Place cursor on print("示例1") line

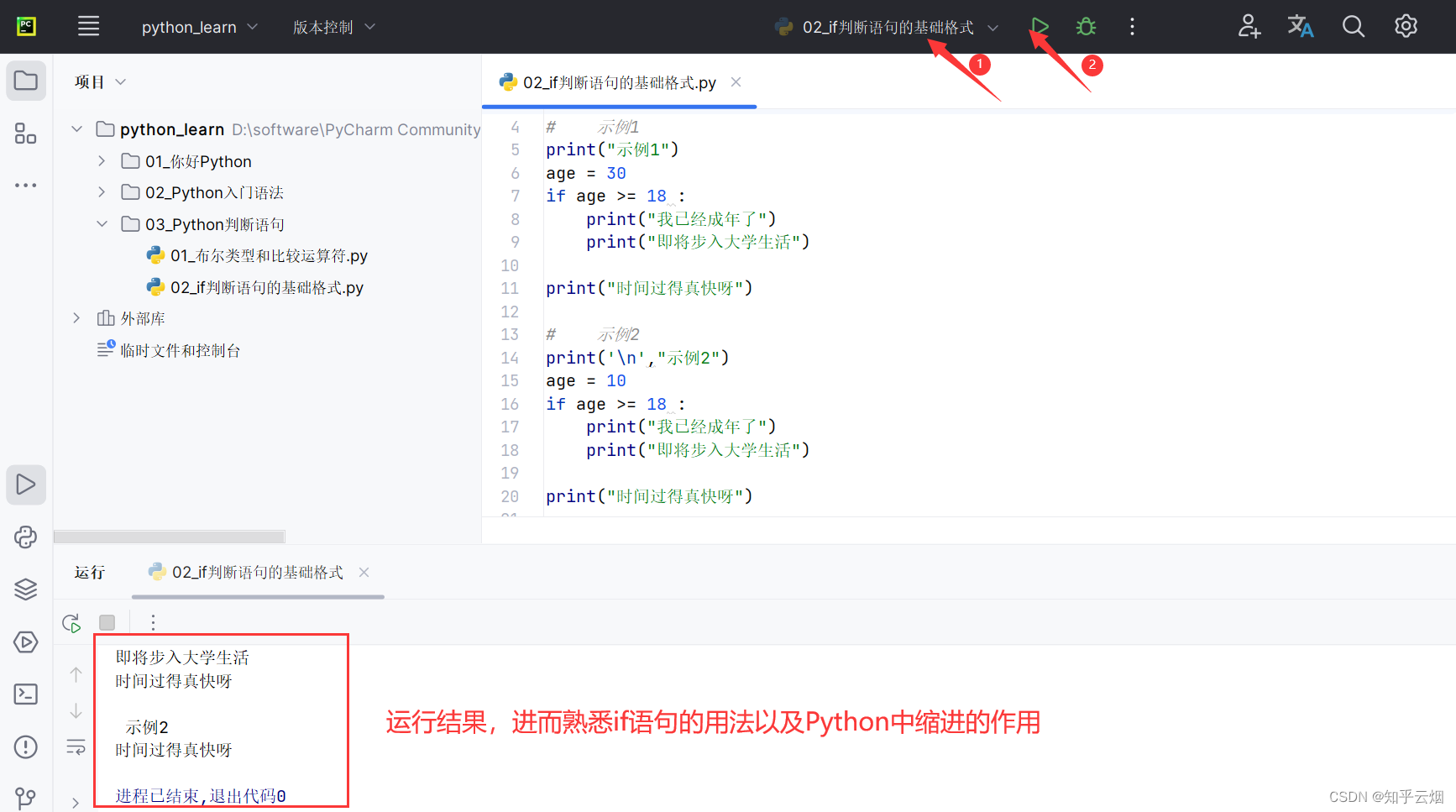[x=612, y=149]
